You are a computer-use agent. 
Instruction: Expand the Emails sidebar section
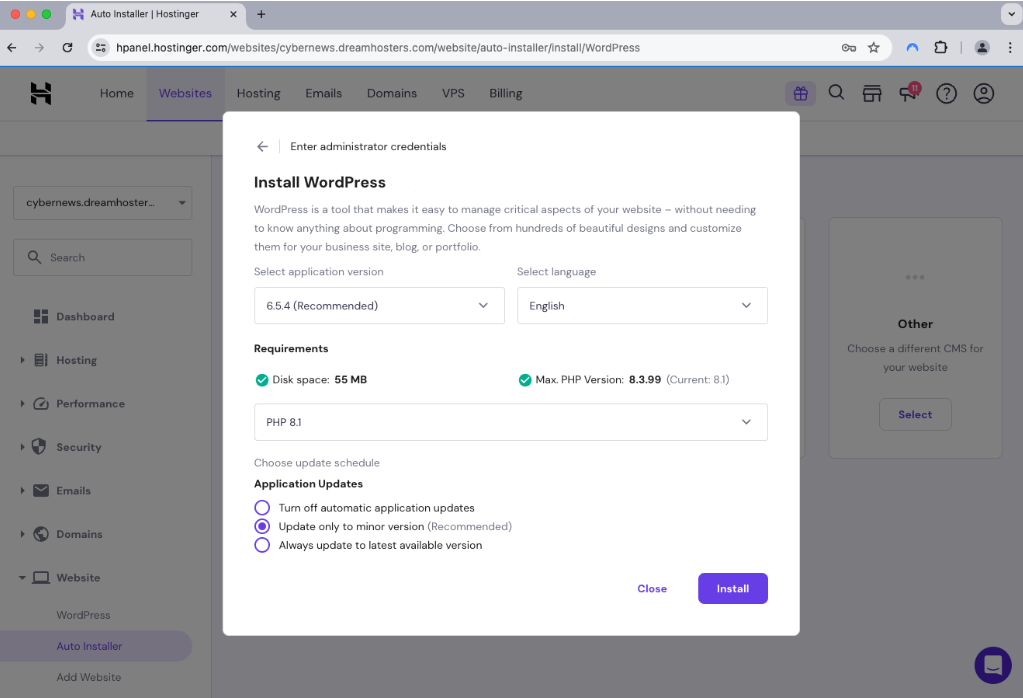(22, 491)
